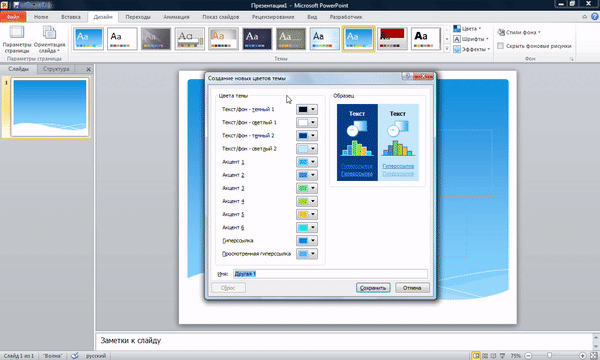Open the Шрифты theme fonts menu
The width and height of the screenshot is (600, 360).
(x=471, y=39)
